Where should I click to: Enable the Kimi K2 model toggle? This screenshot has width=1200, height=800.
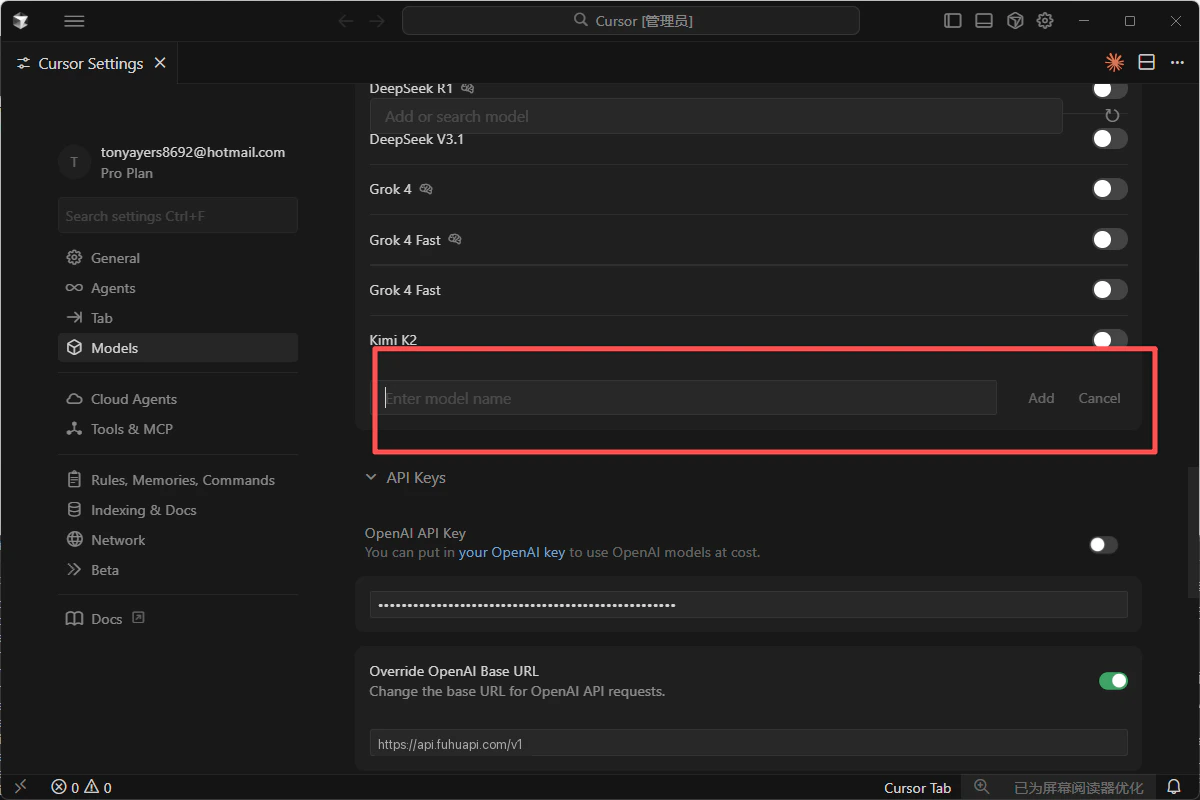coord(1110,339)
